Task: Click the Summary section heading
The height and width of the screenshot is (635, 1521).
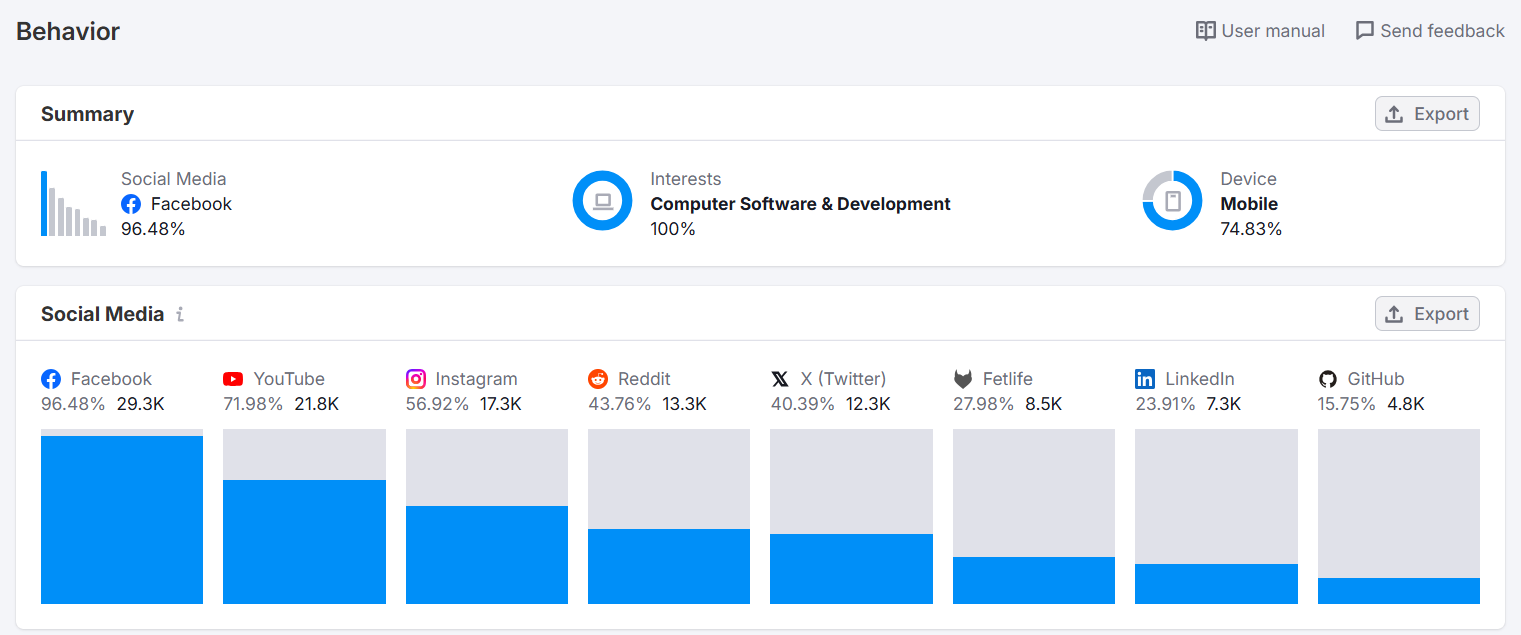Action: (x=87, y=114)
